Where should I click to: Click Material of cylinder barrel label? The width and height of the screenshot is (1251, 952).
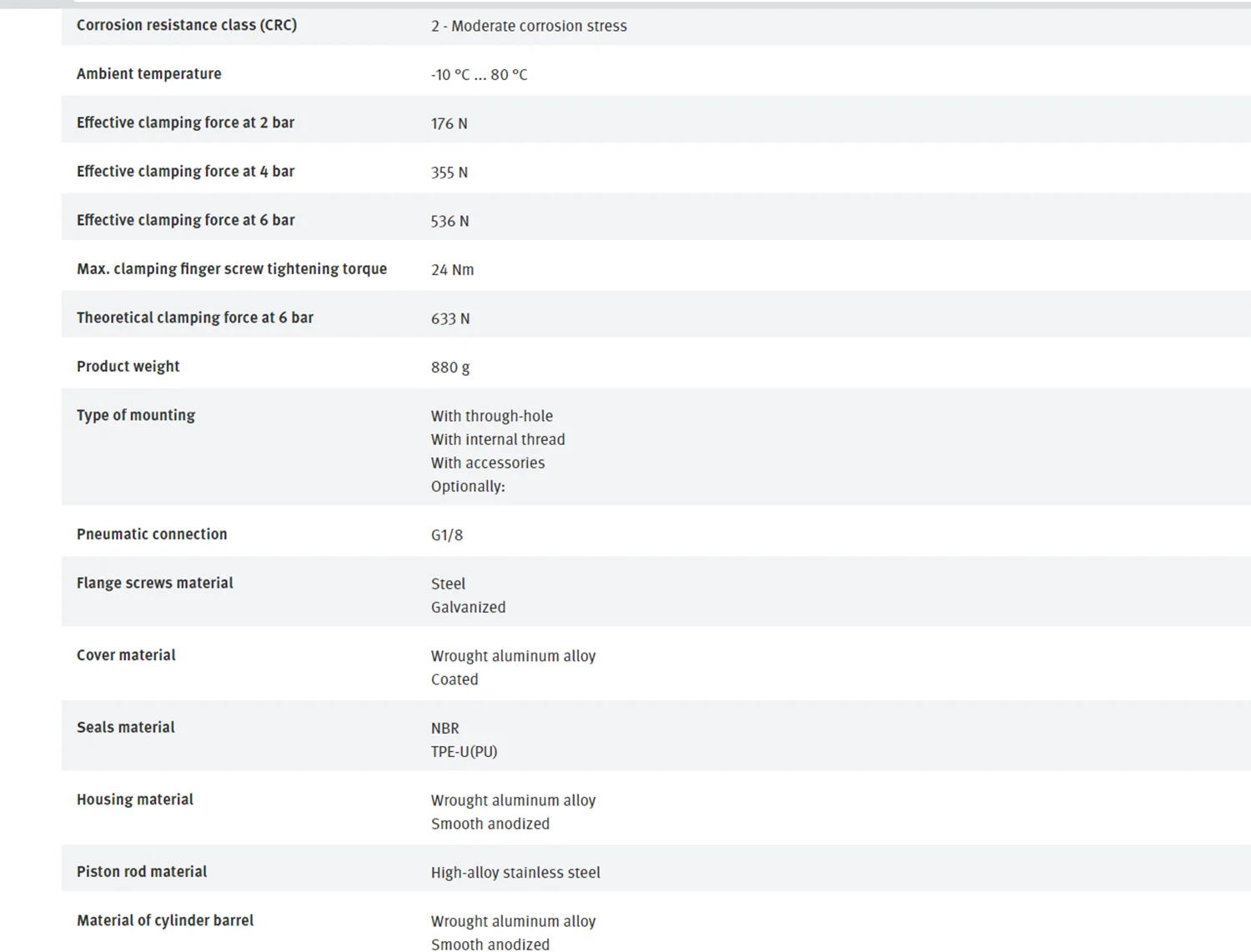pyautogui.click(x=165, y=920)
